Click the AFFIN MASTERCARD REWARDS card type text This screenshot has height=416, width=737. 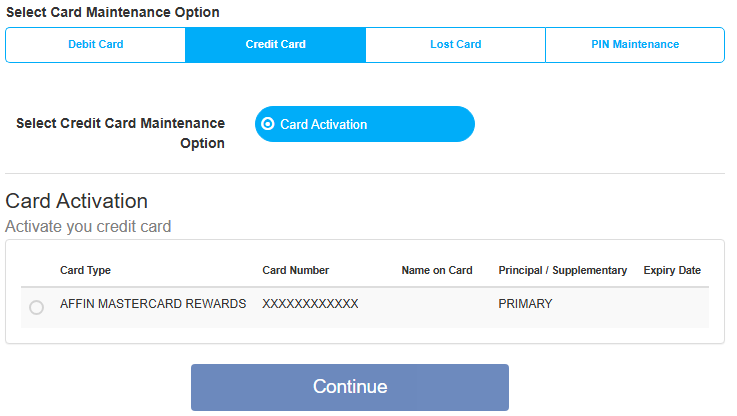(153, 304)
